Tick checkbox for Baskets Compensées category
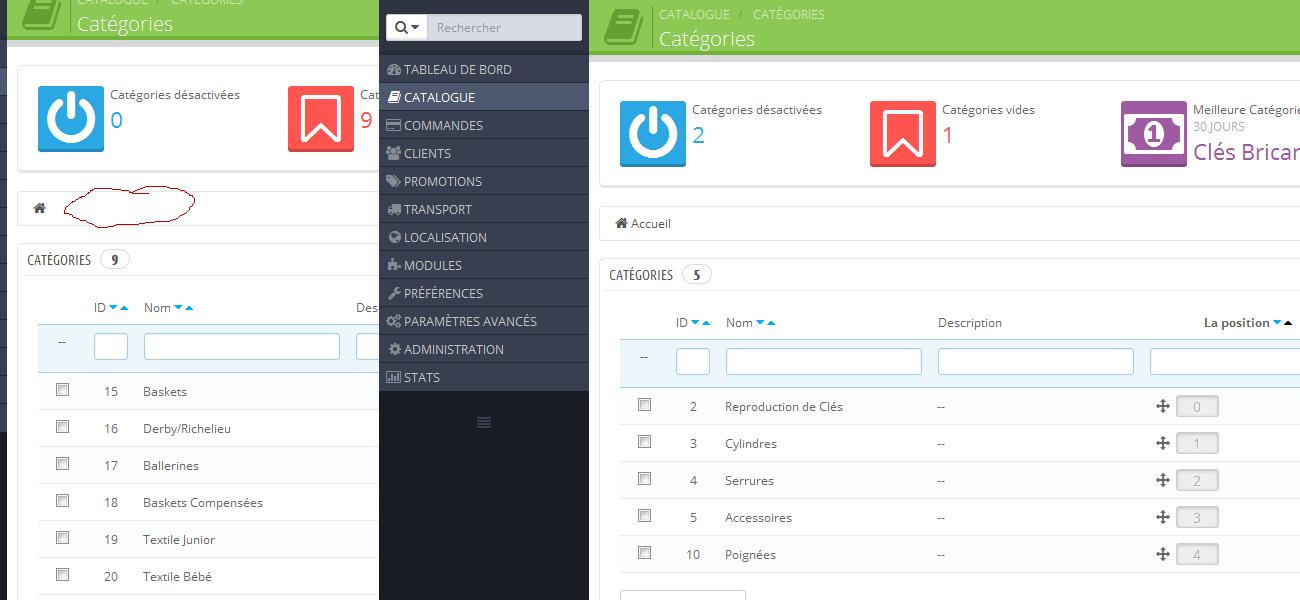The width and height of the screenshot is (1300, 600). [x=62, y=501]
